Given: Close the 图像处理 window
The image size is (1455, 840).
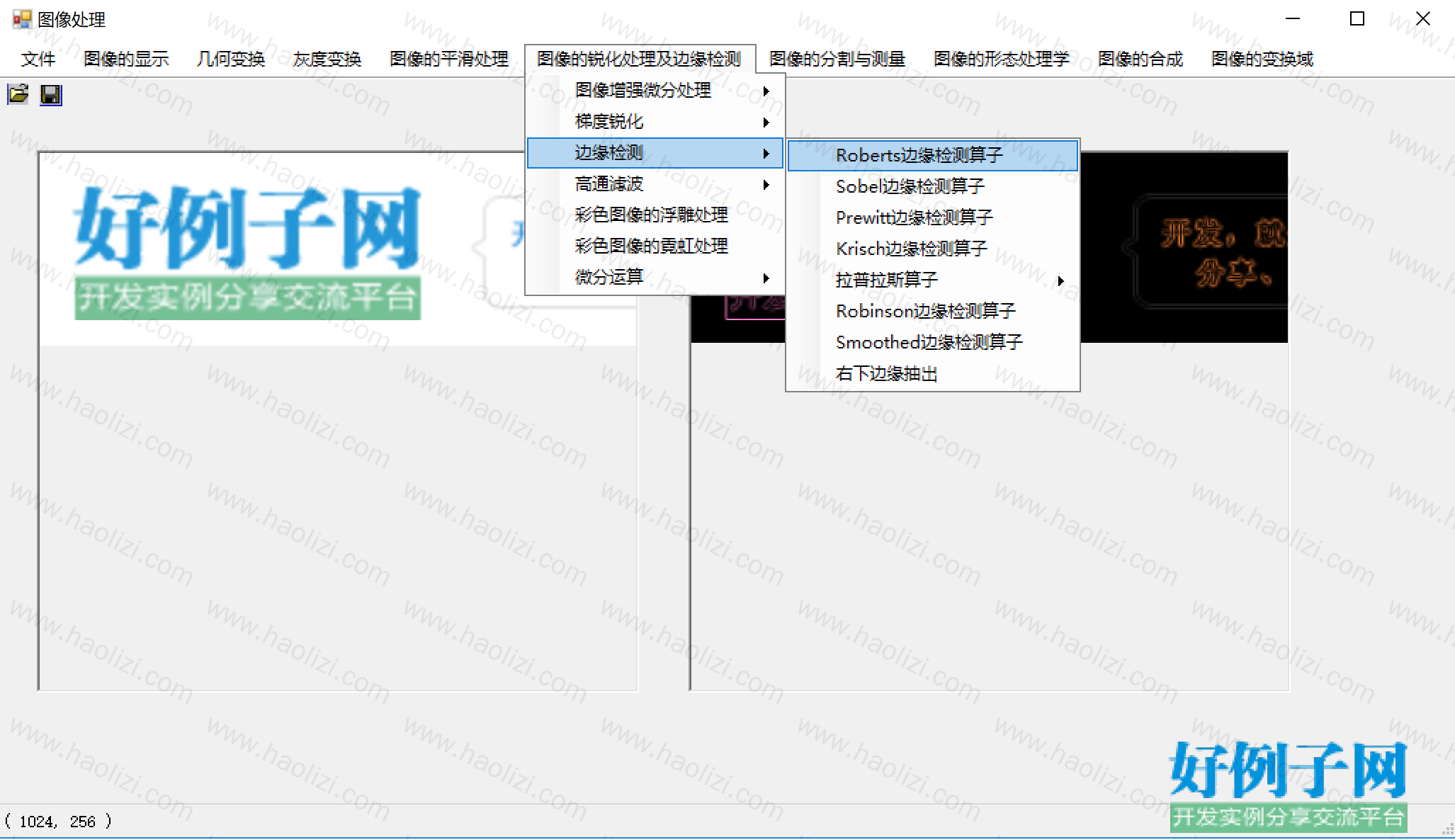Looking at the screenshot, I should click(1422, 19).
